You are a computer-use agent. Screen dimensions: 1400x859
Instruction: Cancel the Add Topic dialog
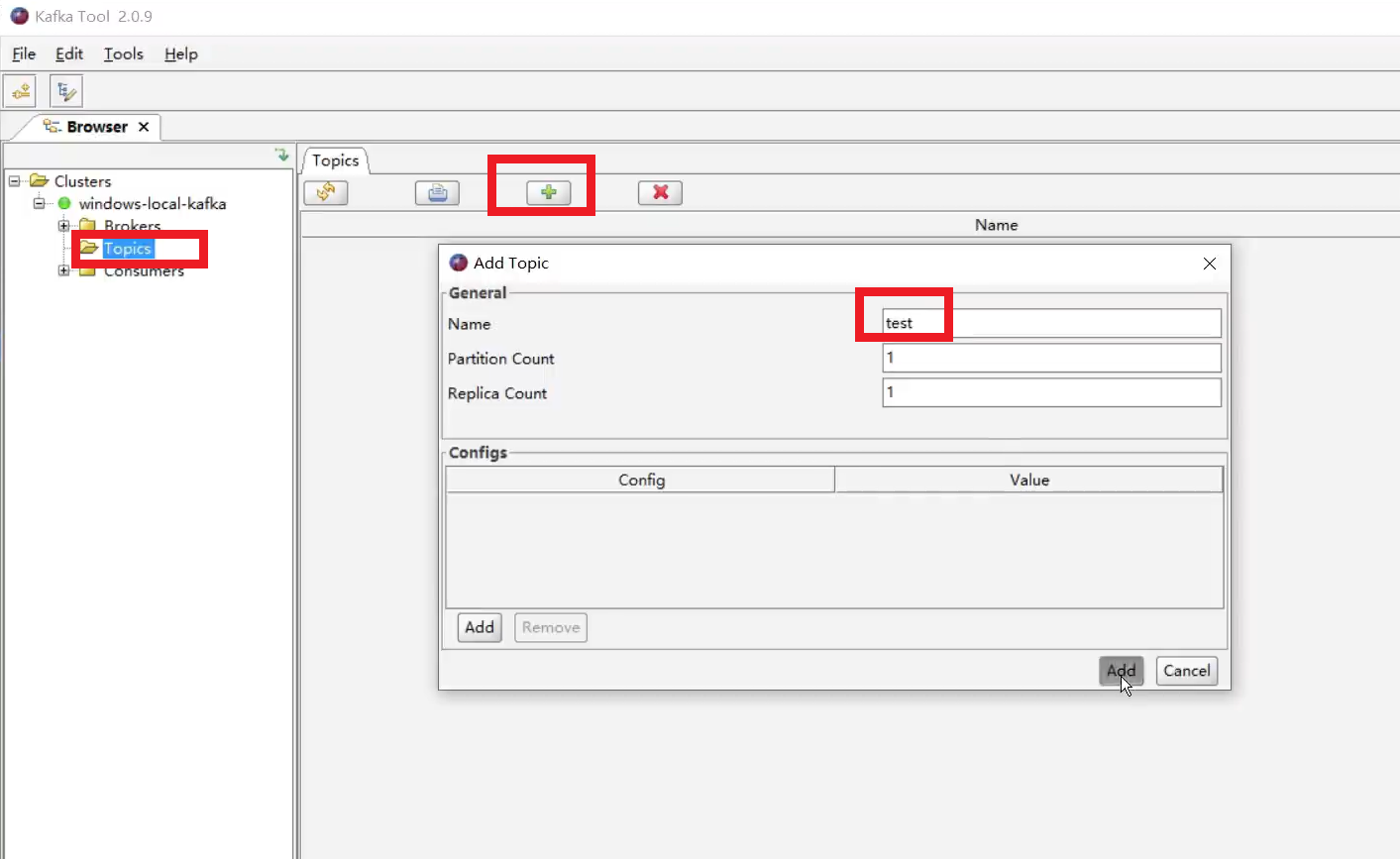pyautogui.click(x=1187, y=671)
